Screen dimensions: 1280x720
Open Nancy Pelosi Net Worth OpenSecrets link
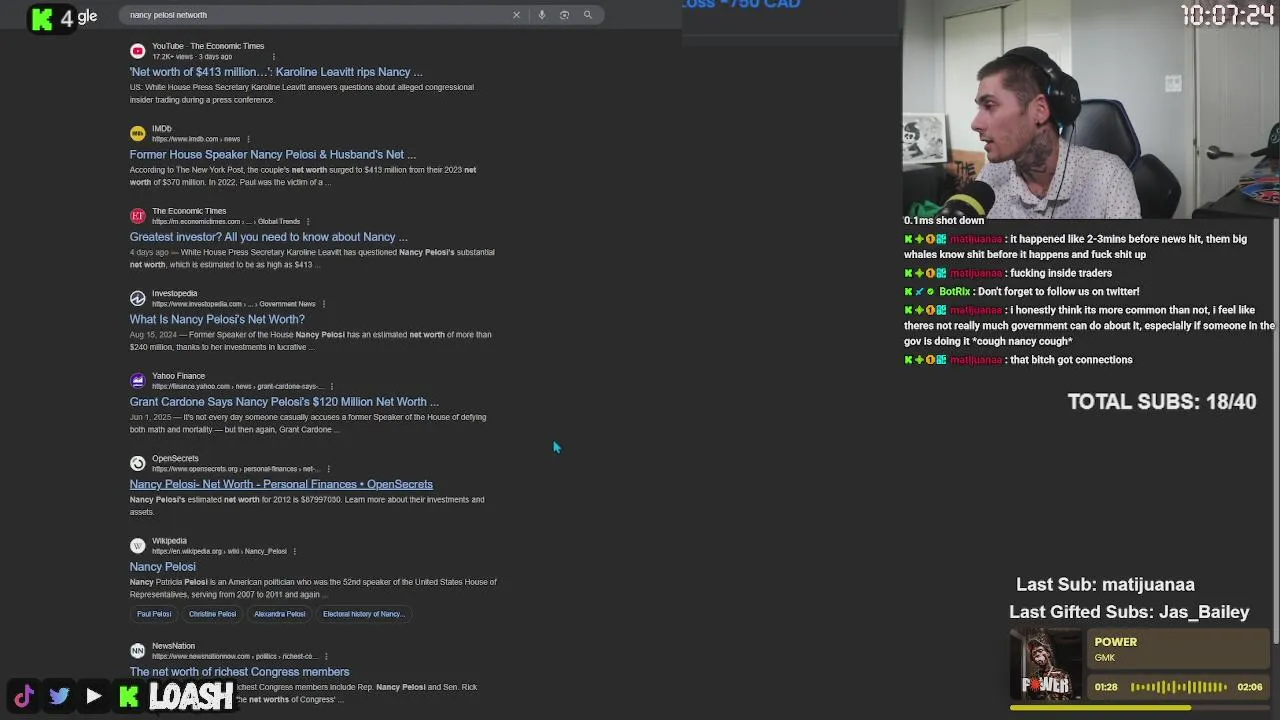281,484
